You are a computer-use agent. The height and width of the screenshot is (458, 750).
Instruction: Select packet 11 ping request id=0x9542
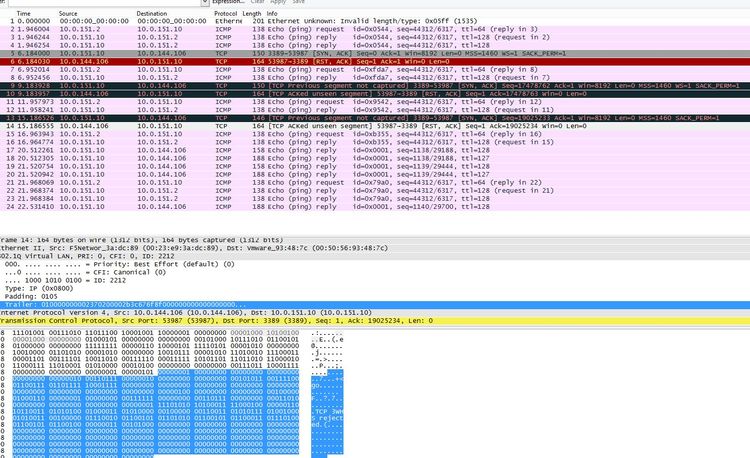pyautogui.click(x=375, y=102)
